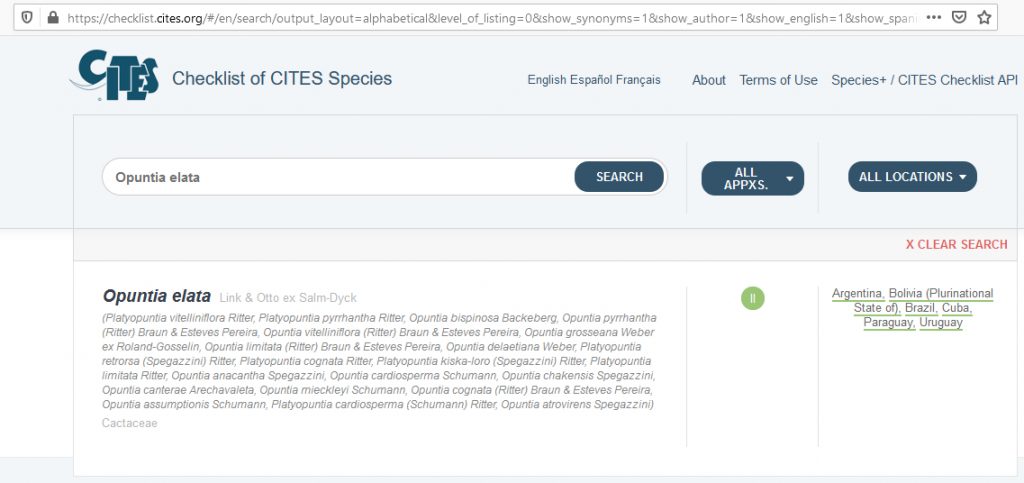Click synonym Opuntia bispinosa Backeberg
This screenshot has height=483, width=1024.
485,318
